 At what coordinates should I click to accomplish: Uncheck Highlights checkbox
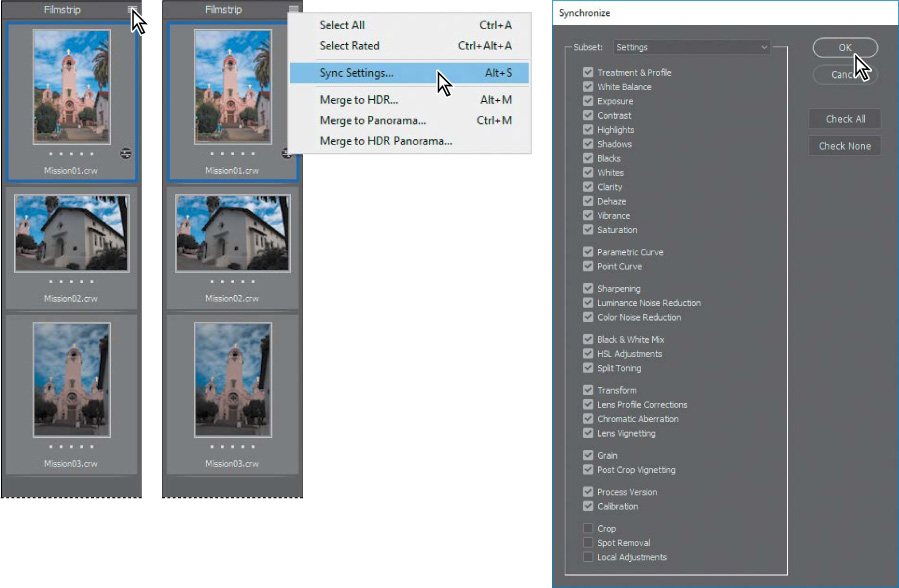tap(588, 130)
